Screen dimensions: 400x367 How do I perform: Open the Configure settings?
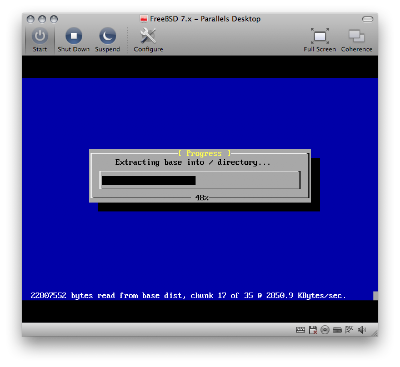click(x=148, y=40)
